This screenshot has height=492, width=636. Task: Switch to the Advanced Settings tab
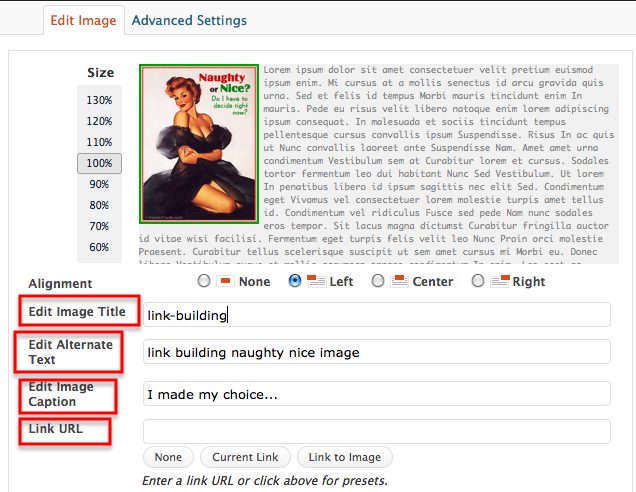click(189, 20)
